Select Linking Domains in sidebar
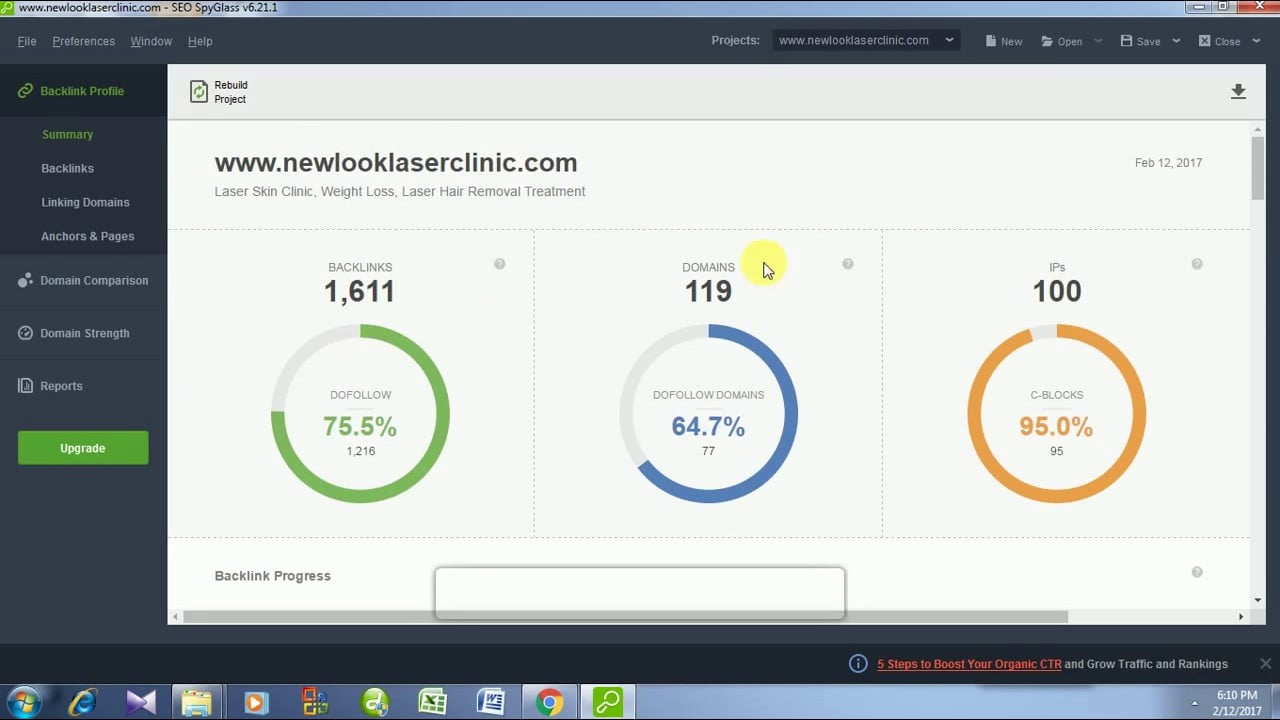The height and width of the screenshot is (720, 1280). tap(85, 202)
